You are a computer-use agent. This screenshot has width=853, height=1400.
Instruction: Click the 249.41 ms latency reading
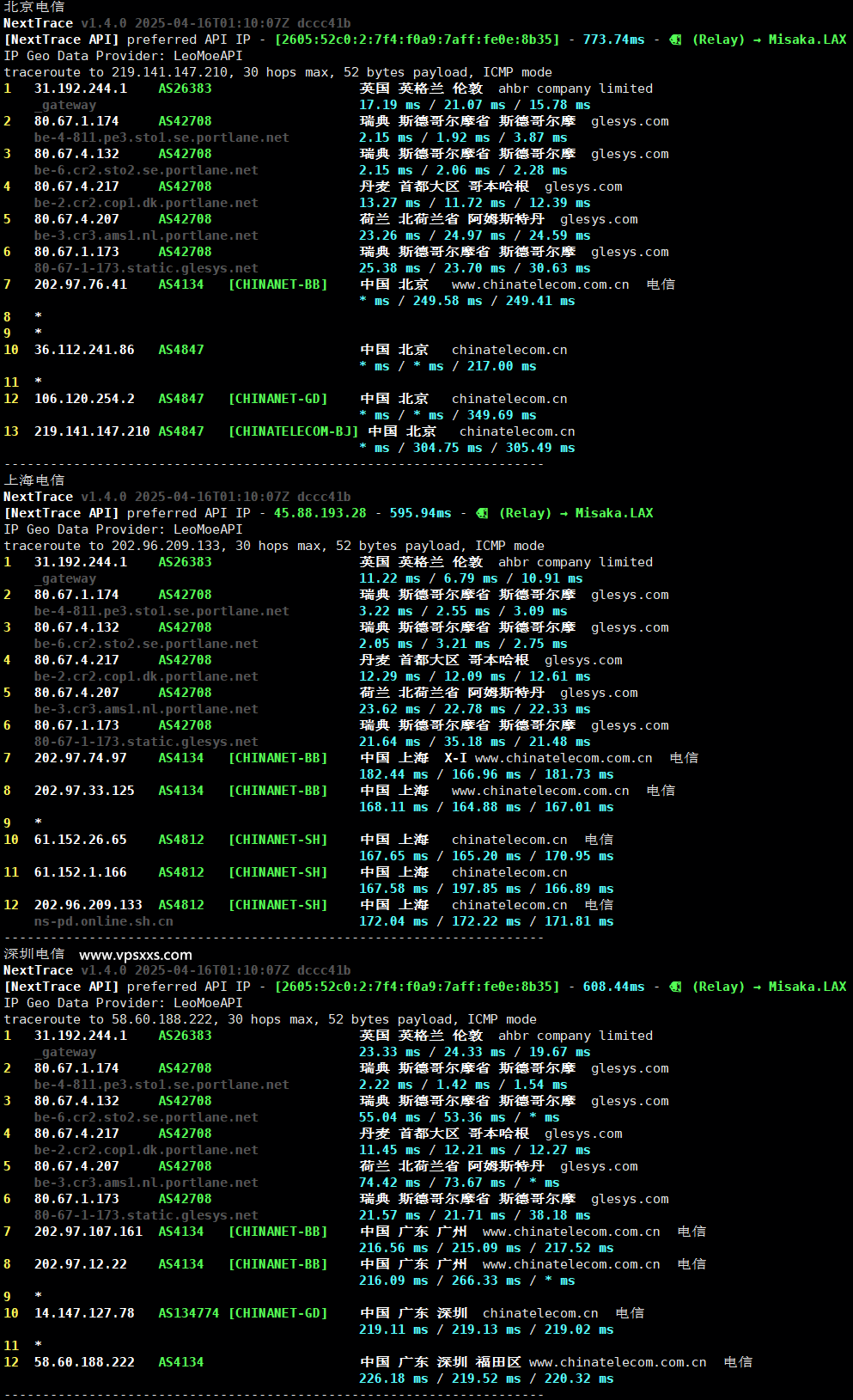[540, 301]
